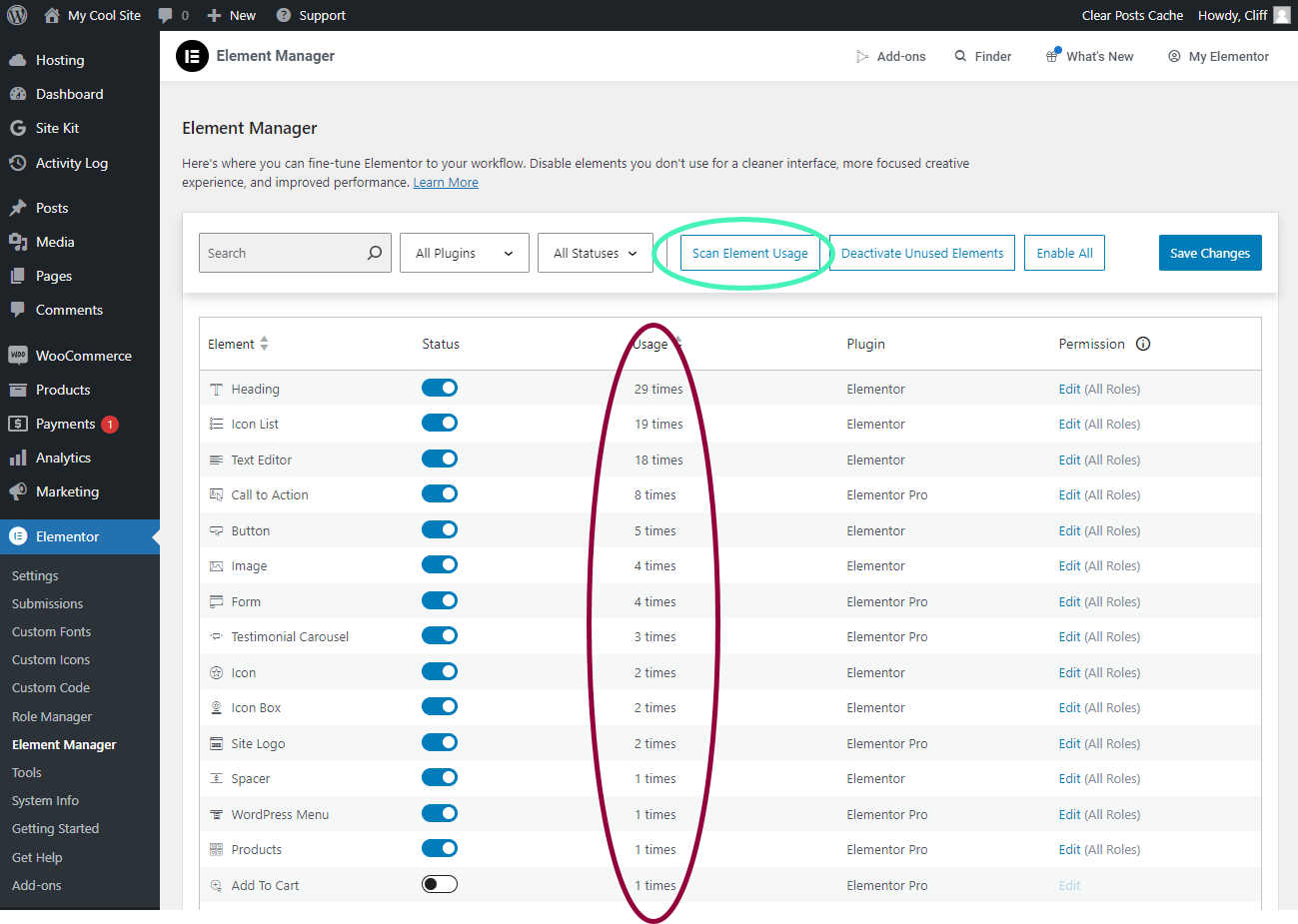
Task: Open the Add-ons link in the top bar
Action: click(890, 56)
